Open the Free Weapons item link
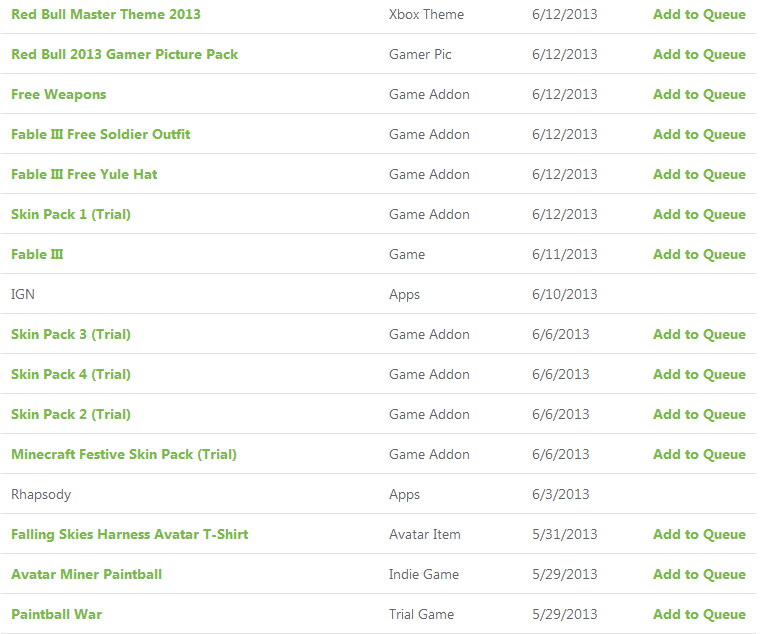The height and width of the screenshot is (634, 769). pos(58,95)
